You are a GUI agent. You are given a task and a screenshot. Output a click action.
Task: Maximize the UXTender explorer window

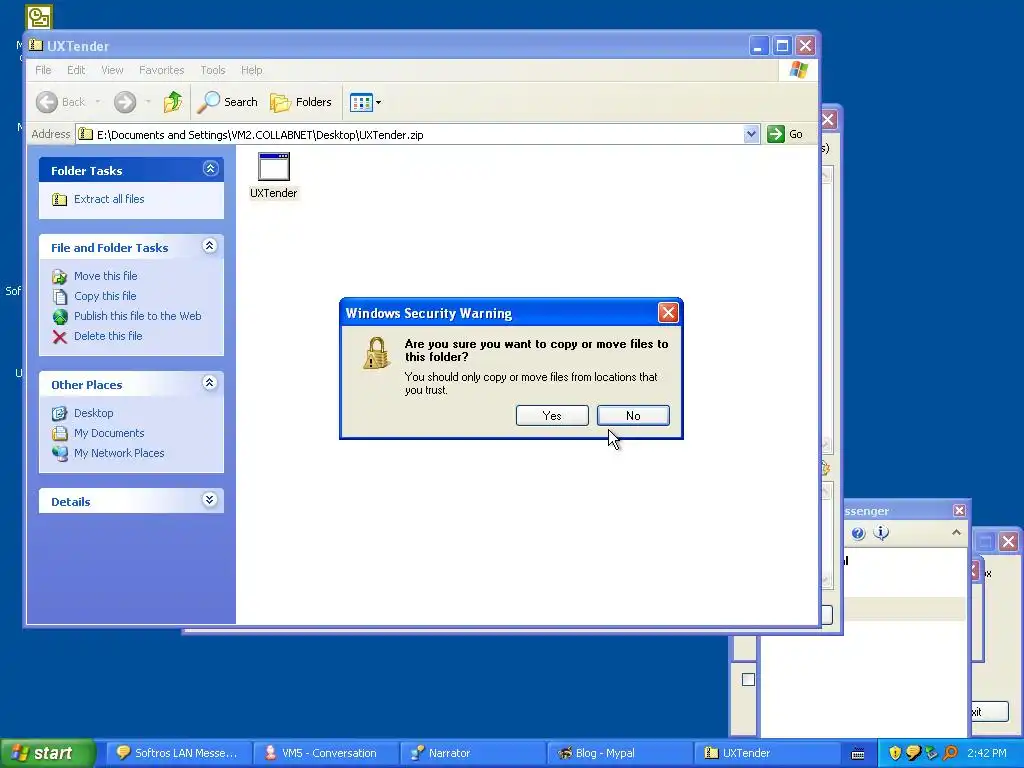[x=782, y=46]
